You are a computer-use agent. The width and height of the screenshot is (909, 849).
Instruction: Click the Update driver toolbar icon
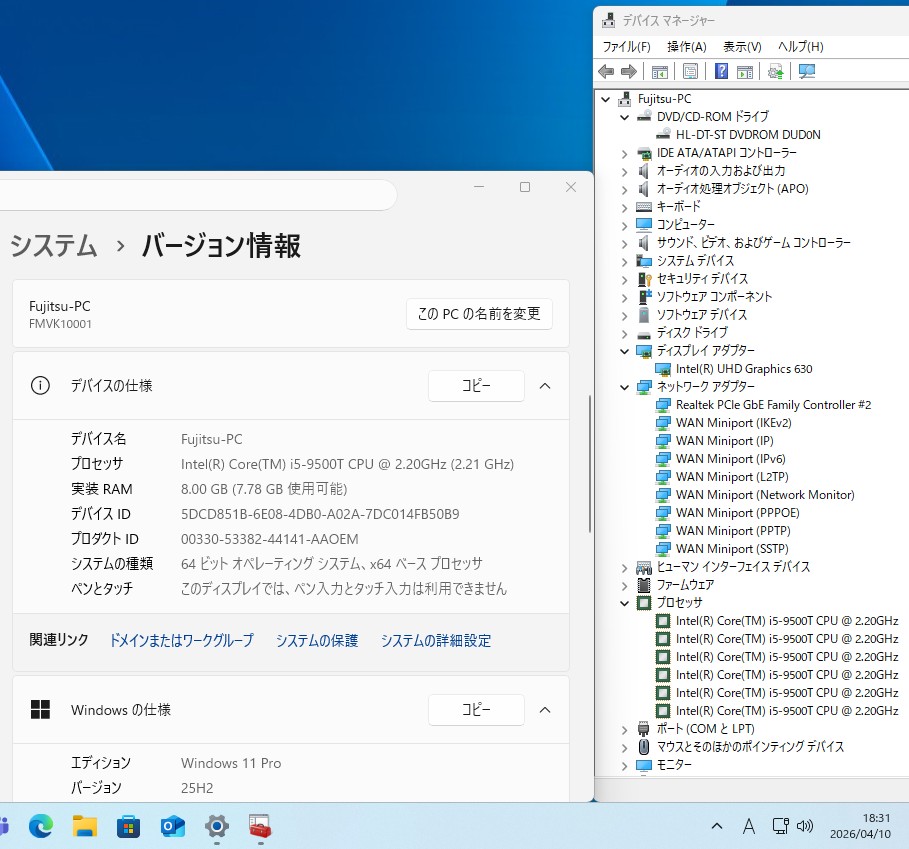pyautogui.click(x=775, y=71)
